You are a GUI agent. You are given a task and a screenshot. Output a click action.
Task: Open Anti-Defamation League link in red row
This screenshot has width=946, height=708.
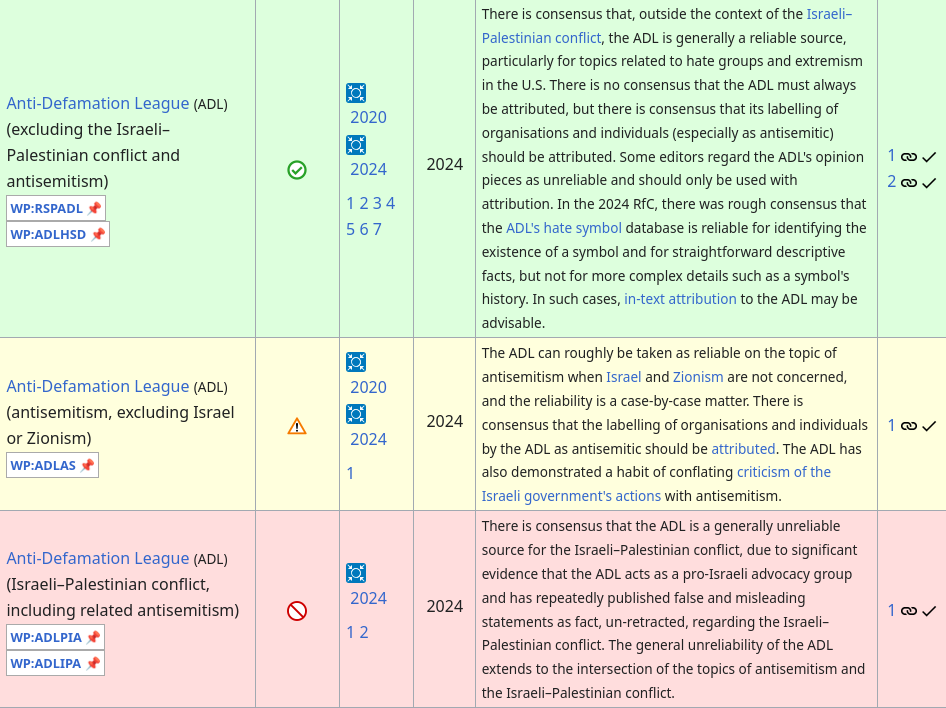click(x=98, y=558)
